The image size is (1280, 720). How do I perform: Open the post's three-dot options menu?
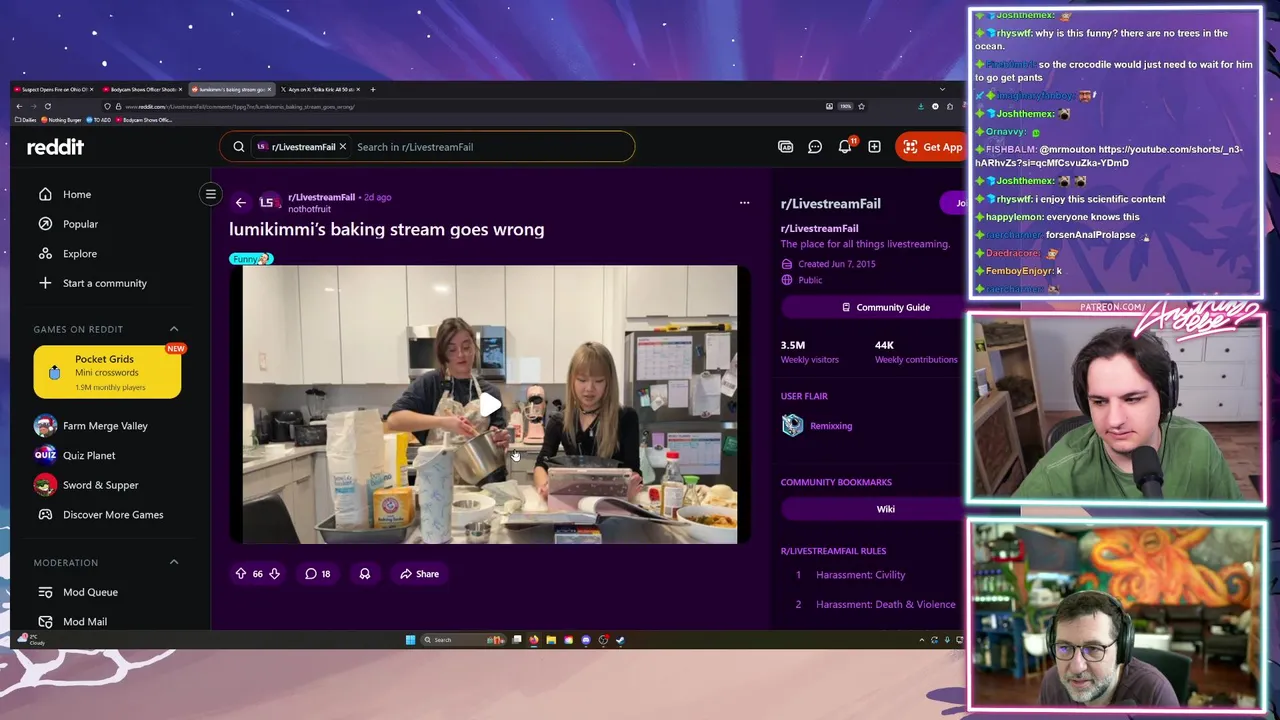pyautogui.click(x=744, y=203)
